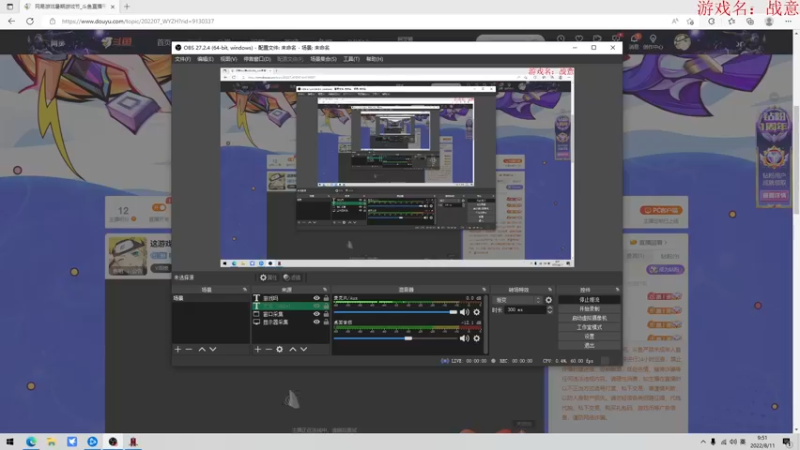Open Windows Start menu
The height and width of the screenshot is (450, 800).
tap(10, 442)
